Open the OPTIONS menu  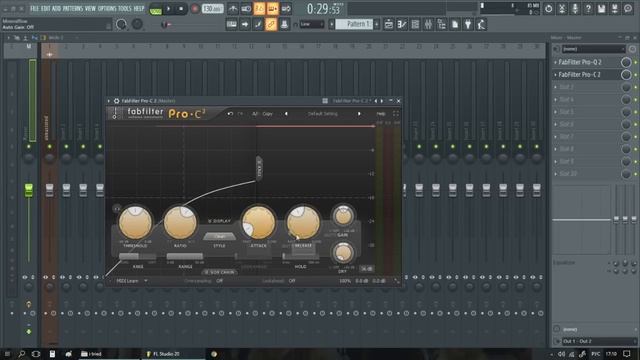(107, 8)
